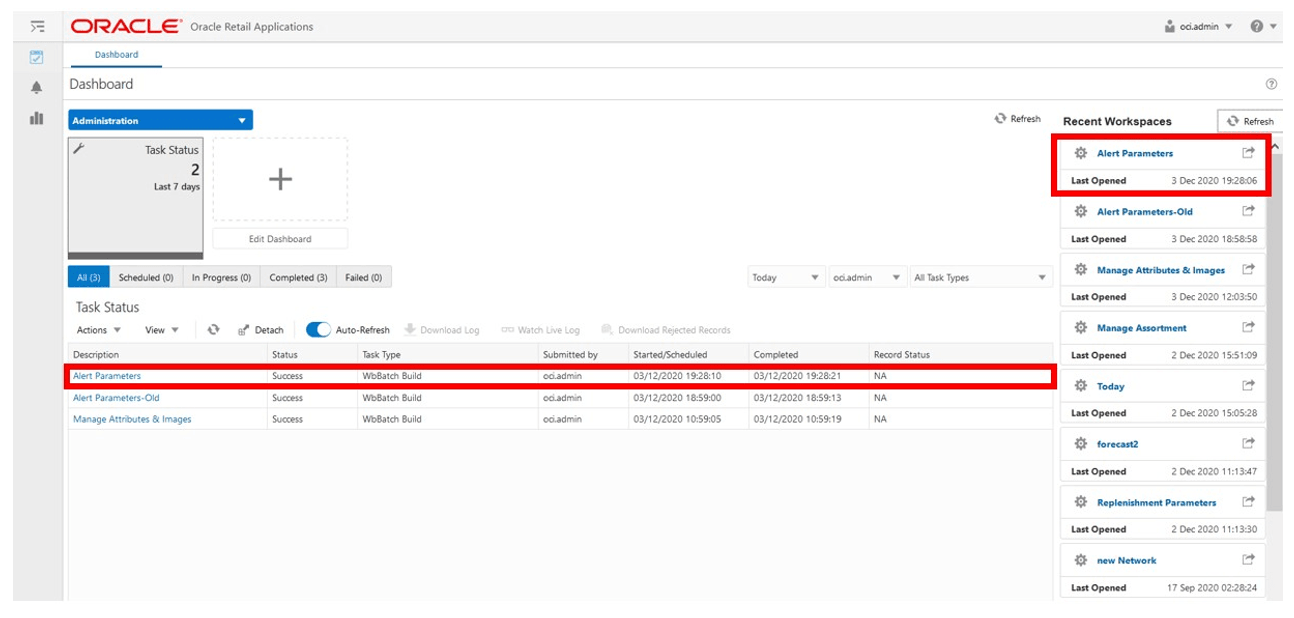Switch to the Scheduled (0) tab
1294x618 pixels.
pyautogui.click(x=146, y=277)
